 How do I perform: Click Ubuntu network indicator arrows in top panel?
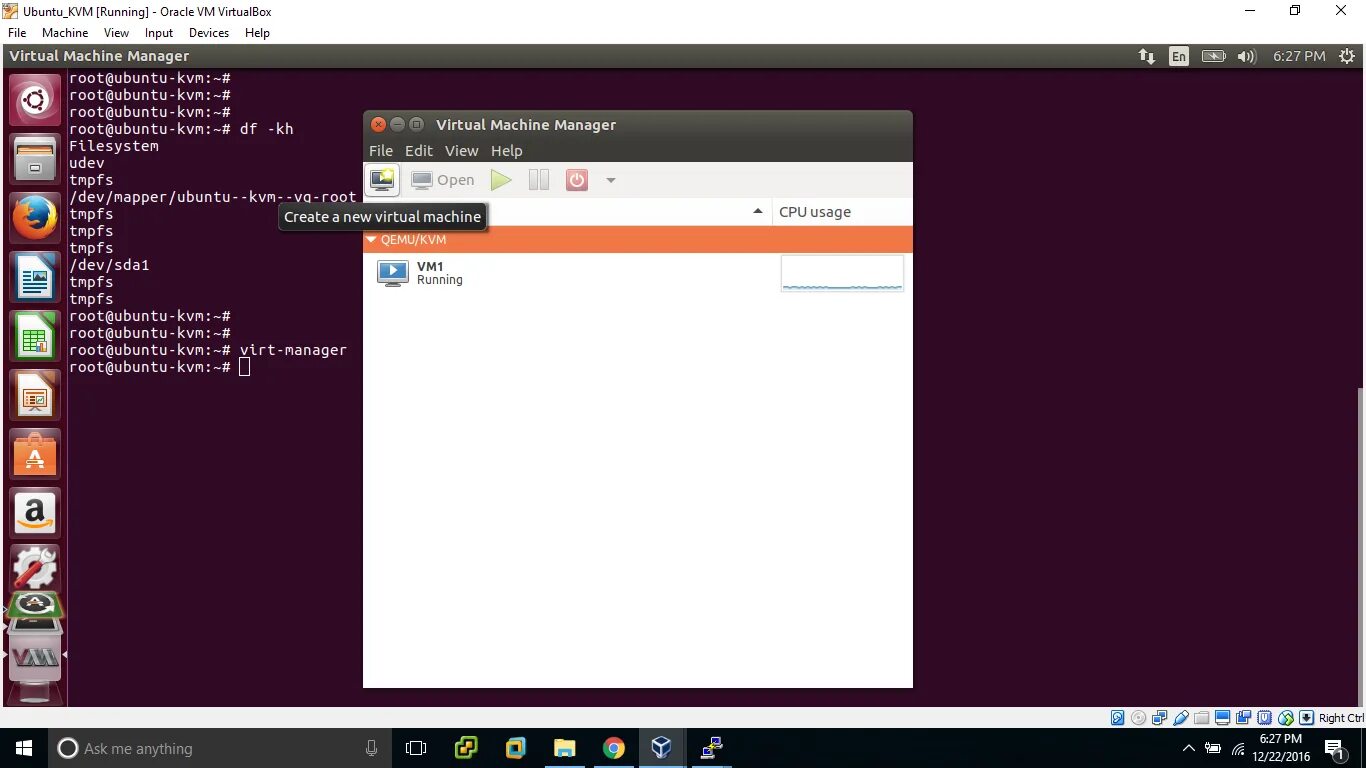click(x=1147, y=57)
